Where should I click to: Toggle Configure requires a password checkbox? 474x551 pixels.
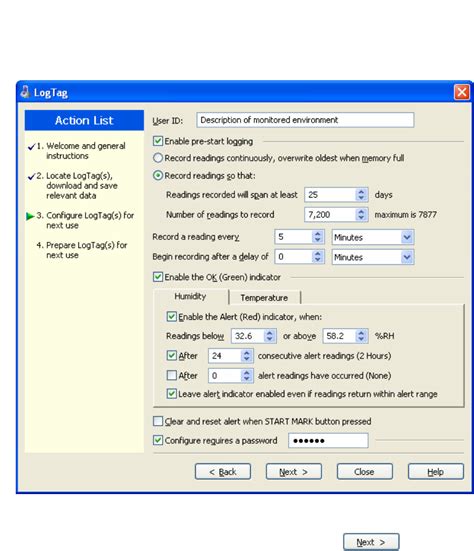tap(158, 440)
